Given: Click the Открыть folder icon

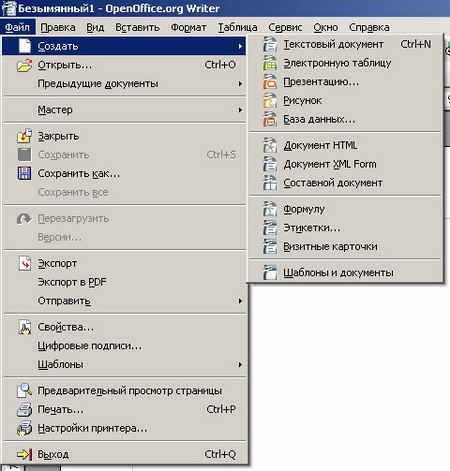Looking at the screenshot, I should pos(24,65).
